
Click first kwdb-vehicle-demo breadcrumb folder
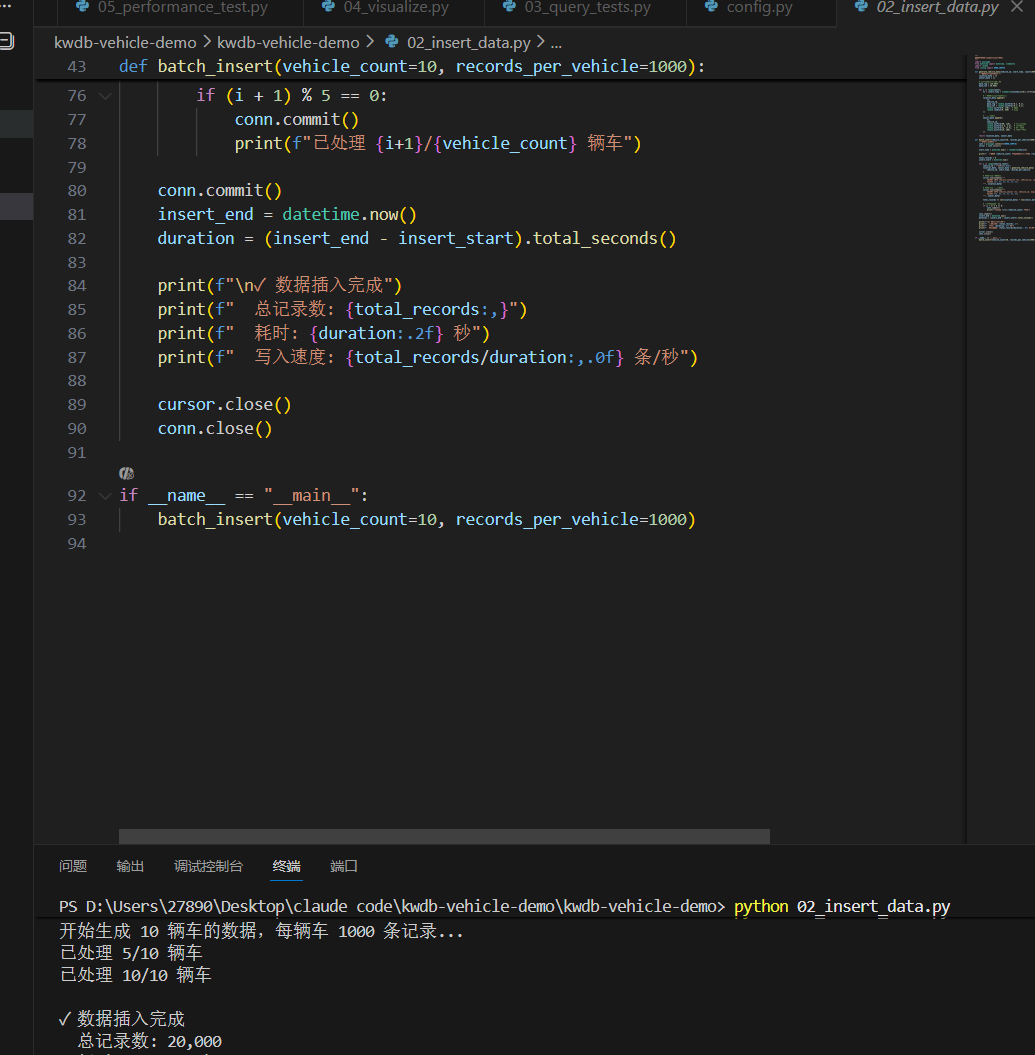125,42
